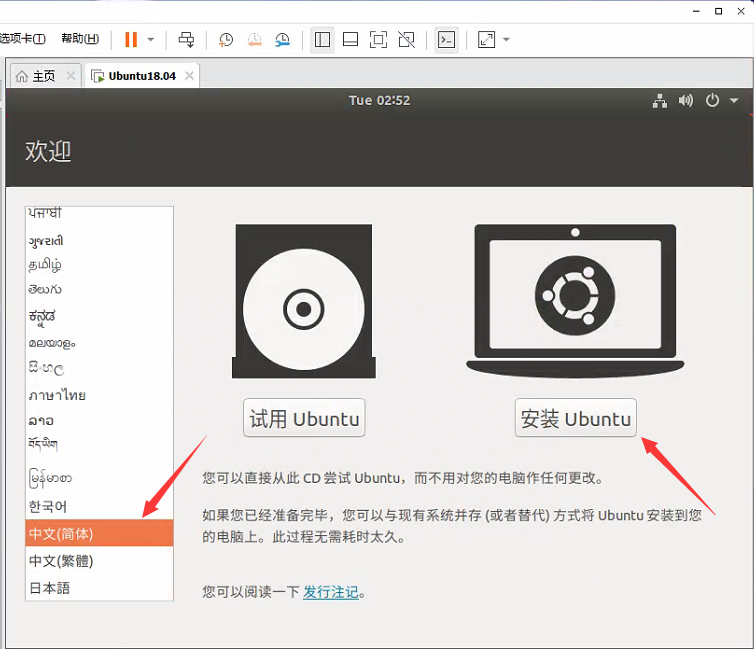Switch to Unity mode

pos(407,39)
